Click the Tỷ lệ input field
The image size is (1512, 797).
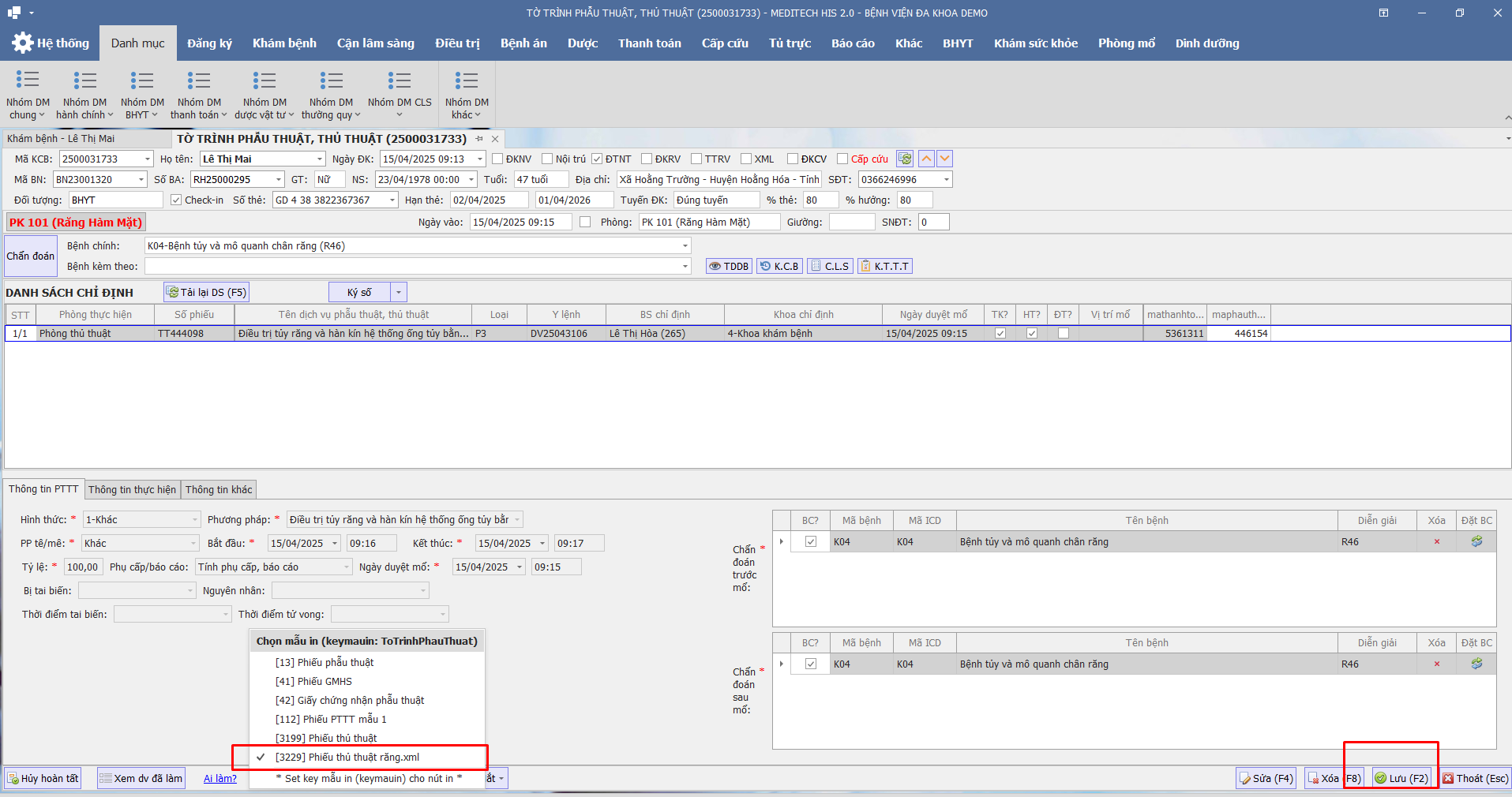pos(82,567)
